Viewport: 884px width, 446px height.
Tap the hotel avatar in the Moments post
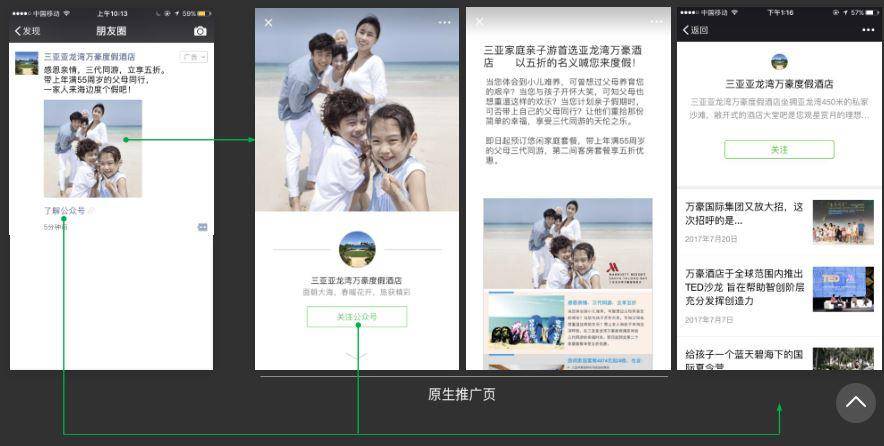pos(26,63)
